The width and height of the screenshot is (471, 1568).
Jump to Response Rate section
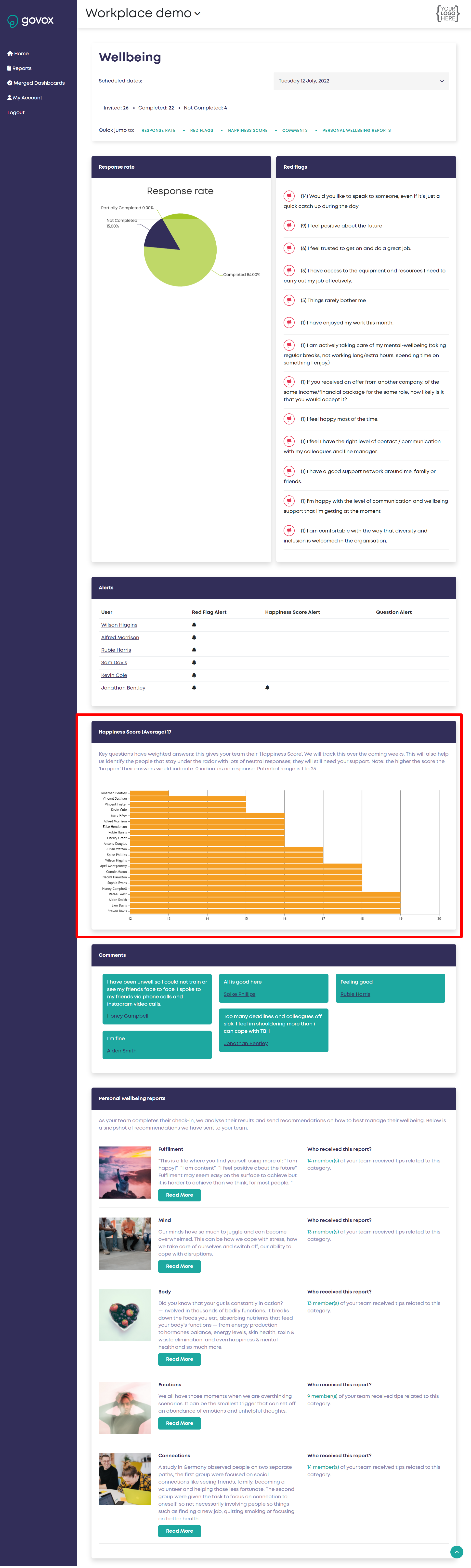coord(158,130)
